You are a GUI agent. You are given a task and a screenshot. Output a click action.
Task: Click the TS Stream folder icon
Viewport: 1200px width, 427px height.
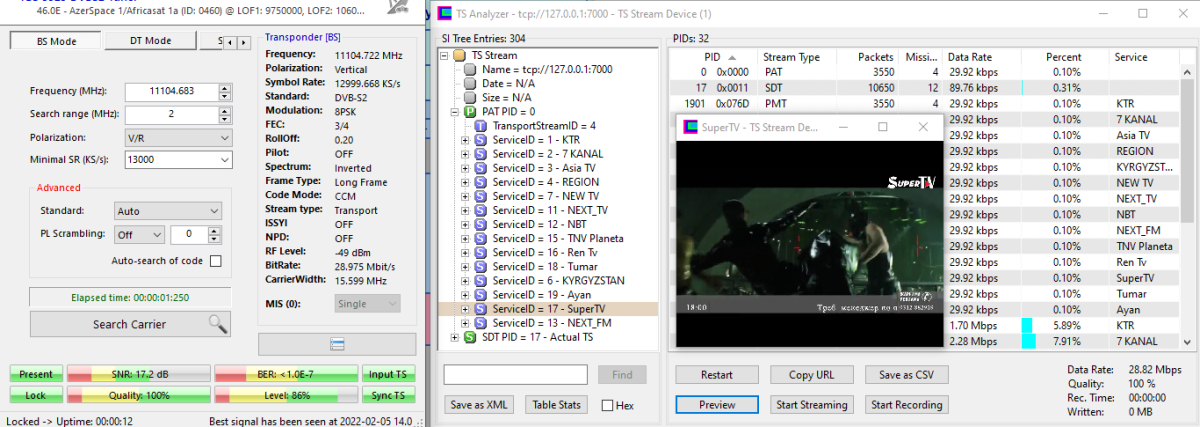point(460,56)
